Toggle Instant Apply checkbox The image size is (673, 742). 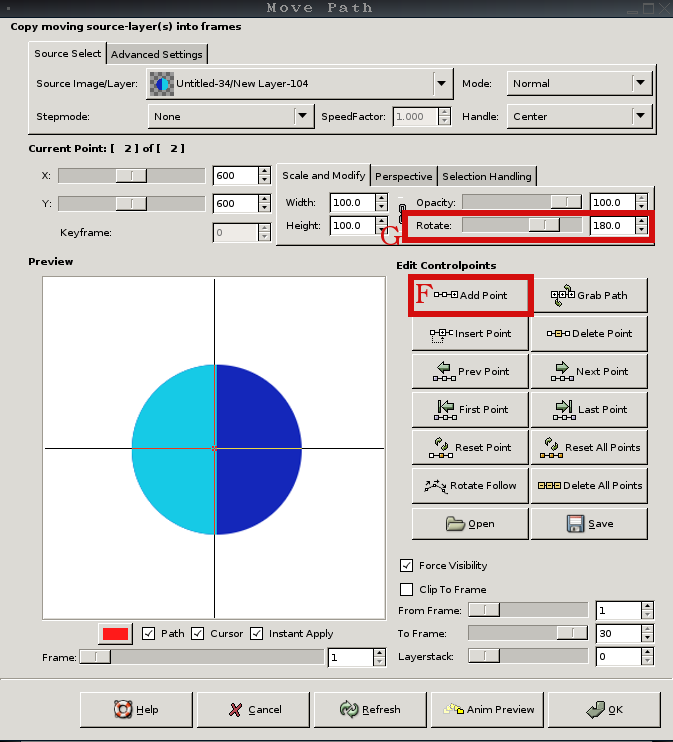pos(256,634)
